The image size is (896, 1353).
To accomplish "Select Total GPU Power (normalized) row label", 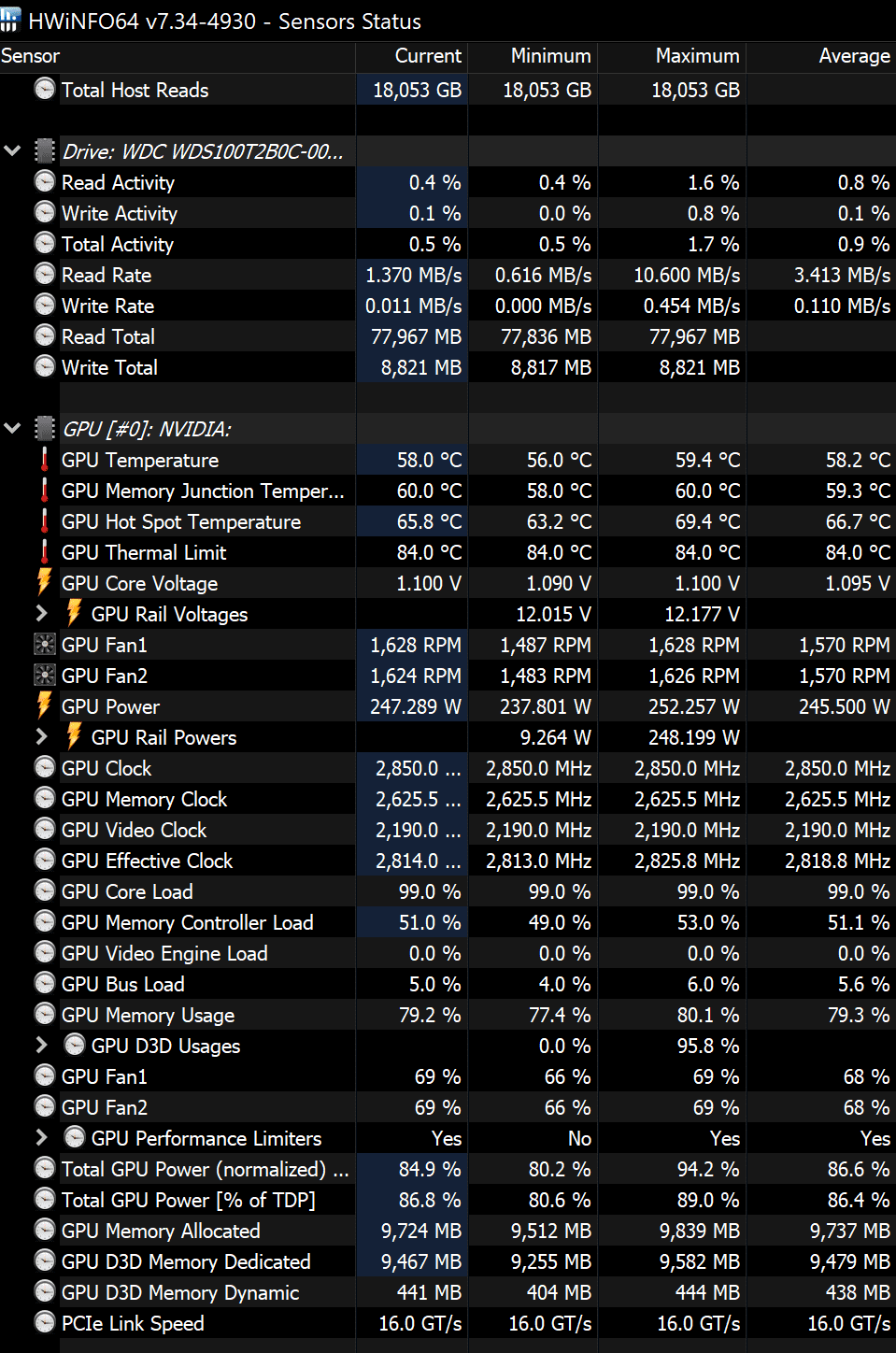I will click(x=206, y=1169).
